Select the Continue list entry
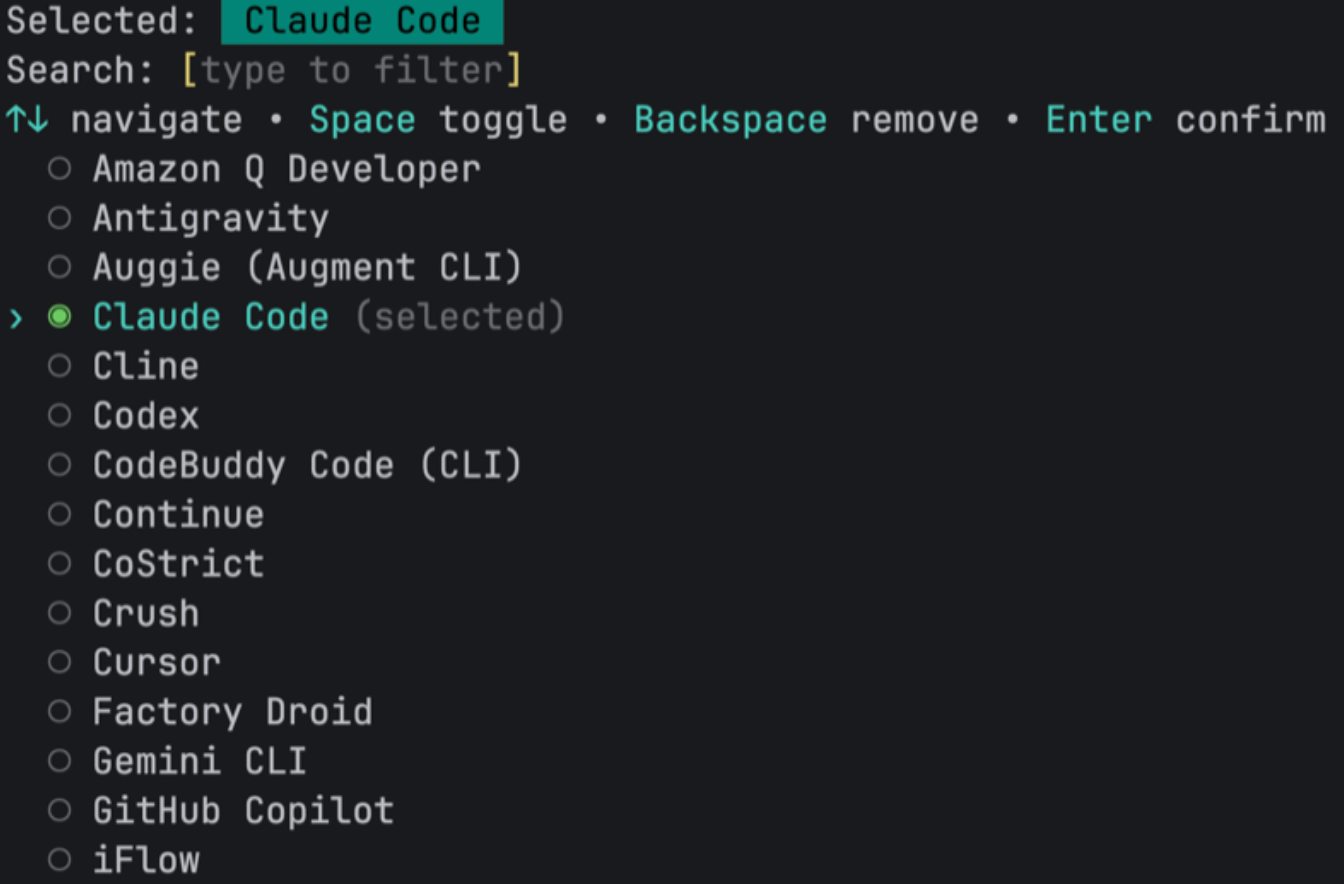Viewport: 1344px width, 884px height. click(178, 514)
